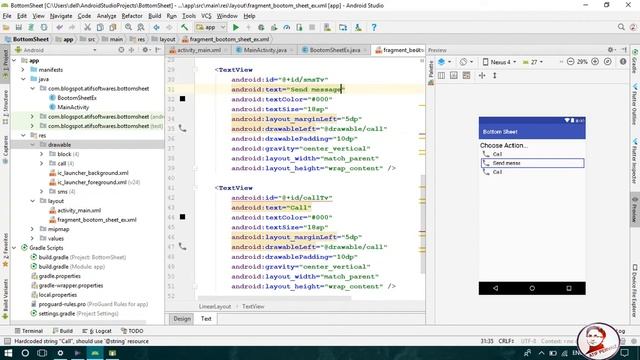
Task: Expand the values folder
Action: tap(33, 238)
